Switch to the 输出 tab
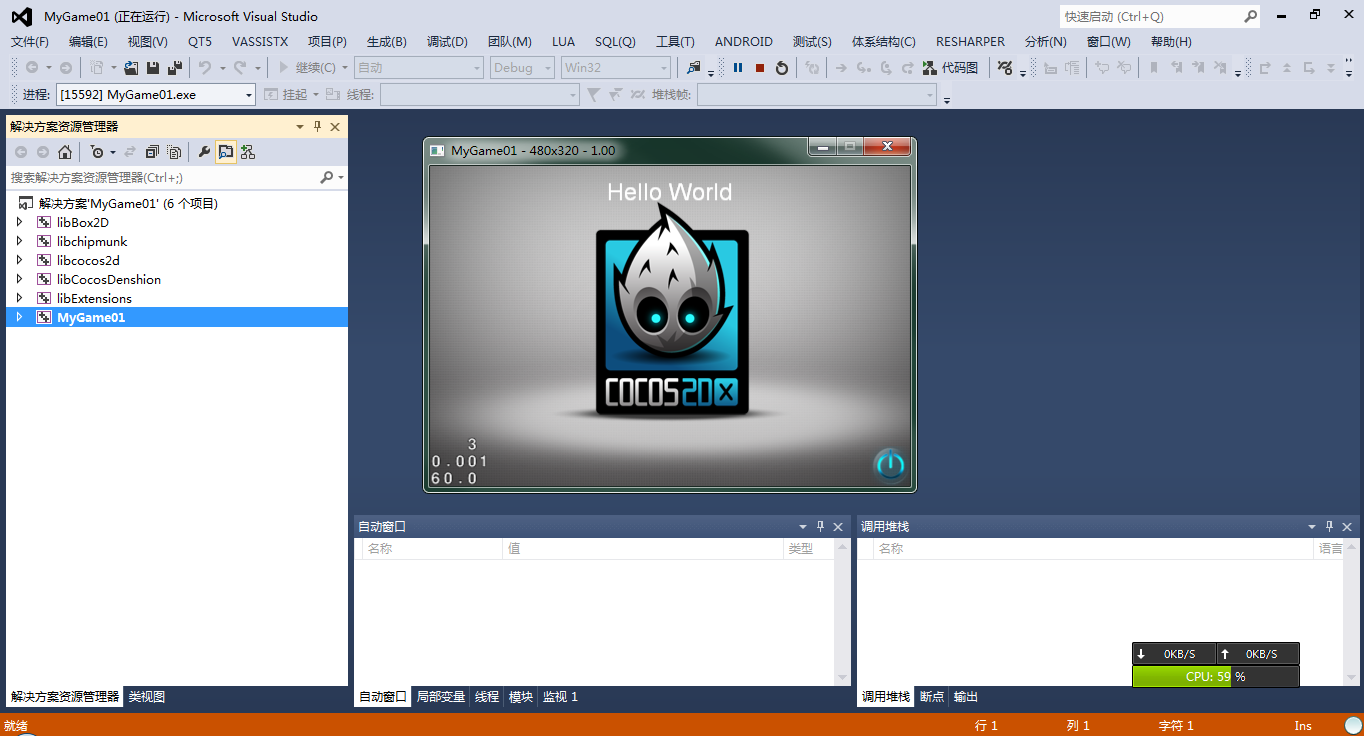 tap(966, 697)
